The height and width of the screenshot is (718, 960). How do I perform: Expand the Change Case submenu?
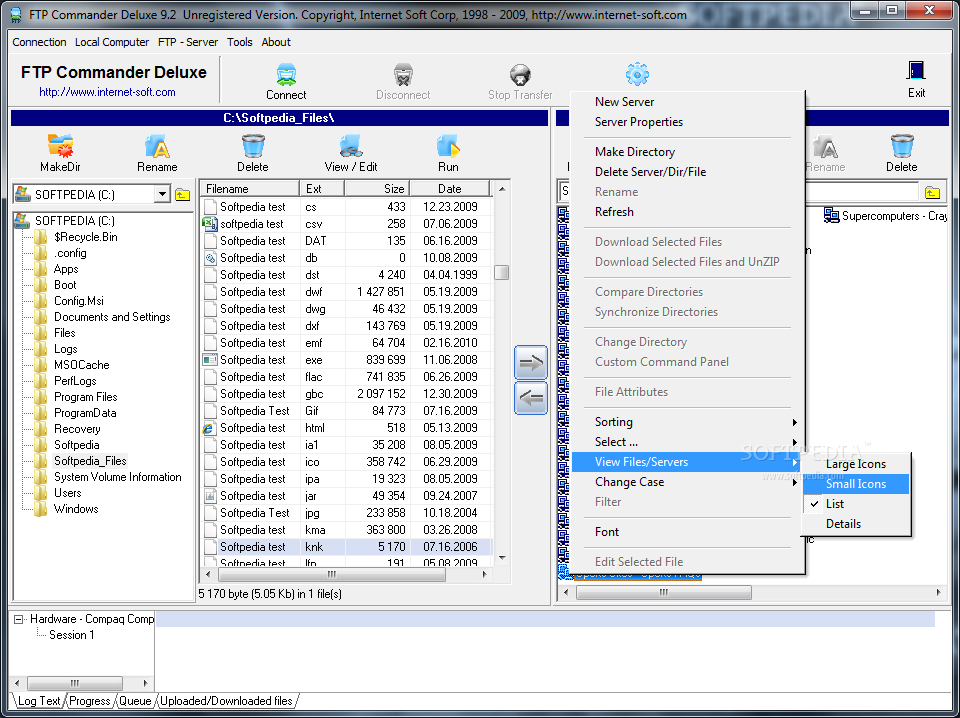(x=688, y=482)
